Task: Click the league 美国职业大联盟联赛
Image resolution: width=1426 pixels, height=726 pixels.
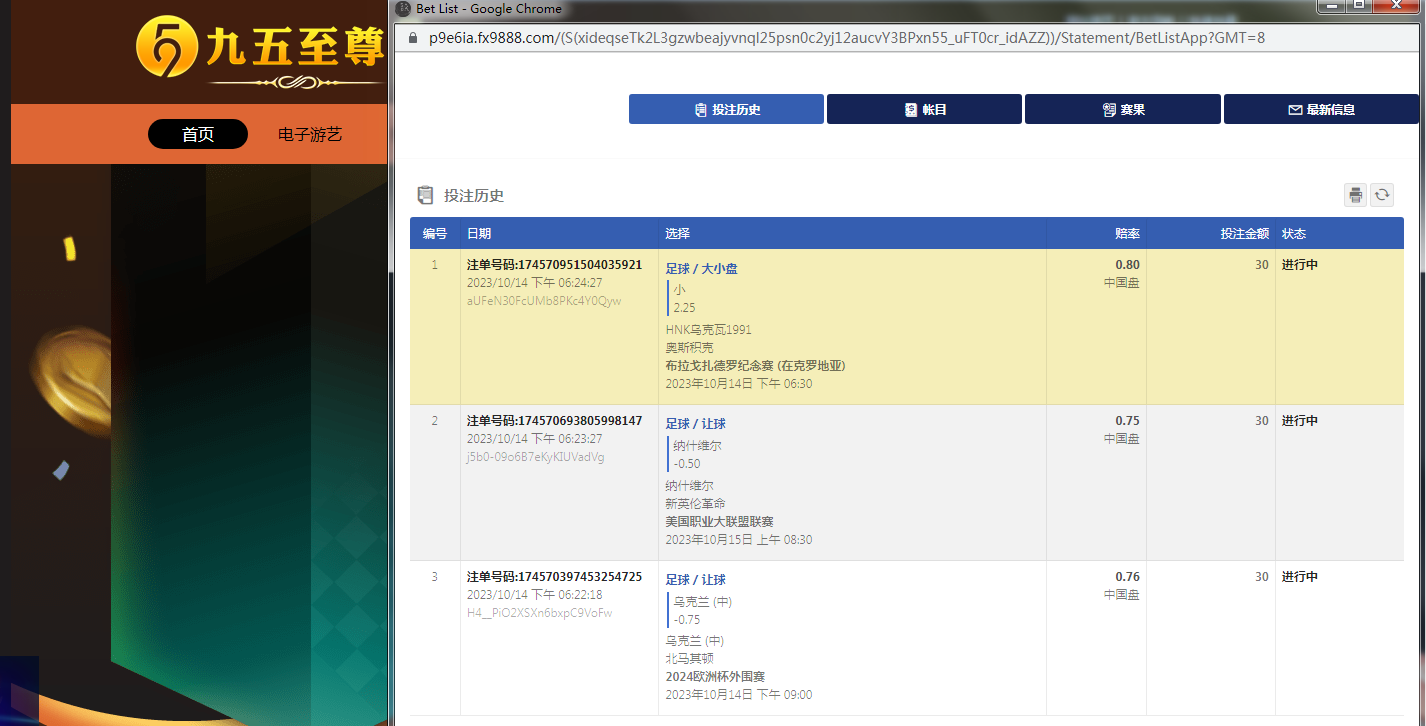Action: 720,522
